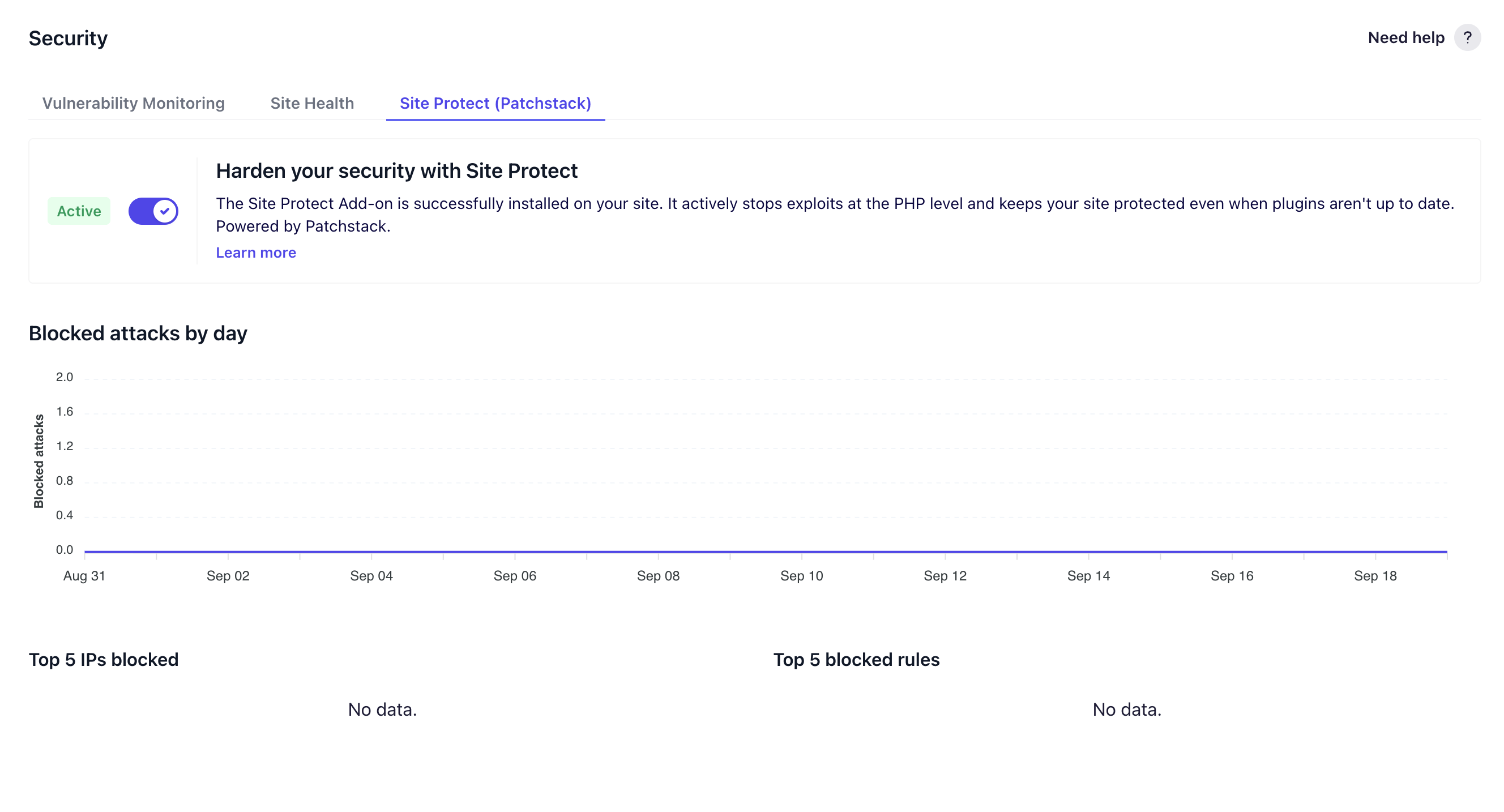
Task: Click the Sep 18 chart date label
Action: tap(1375, 575)
